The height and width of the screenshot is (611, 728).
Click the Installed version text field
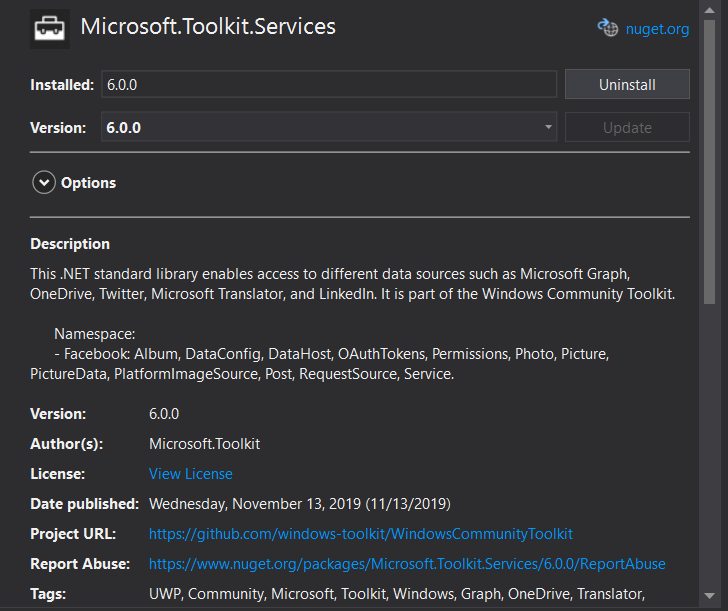coord(328,85)
